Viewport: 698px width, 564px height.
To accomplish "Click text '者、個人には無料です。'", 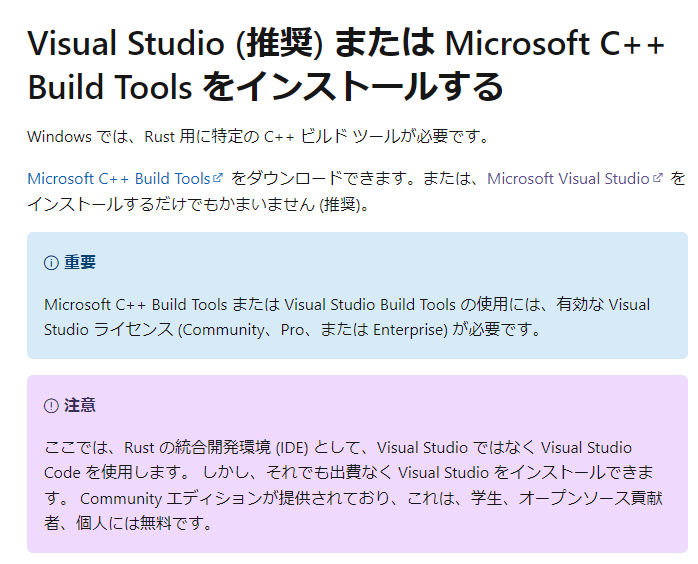I will pos(129,523).
